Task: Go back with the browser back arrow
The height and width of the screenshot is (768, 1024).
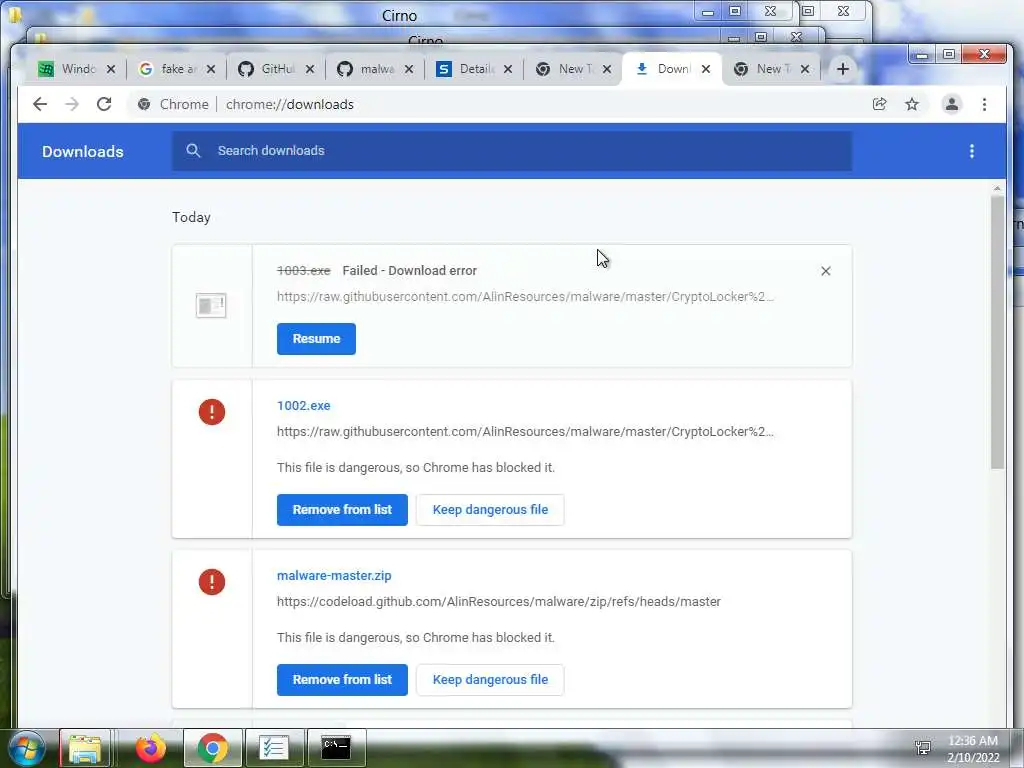Action: tap(40, 104)
